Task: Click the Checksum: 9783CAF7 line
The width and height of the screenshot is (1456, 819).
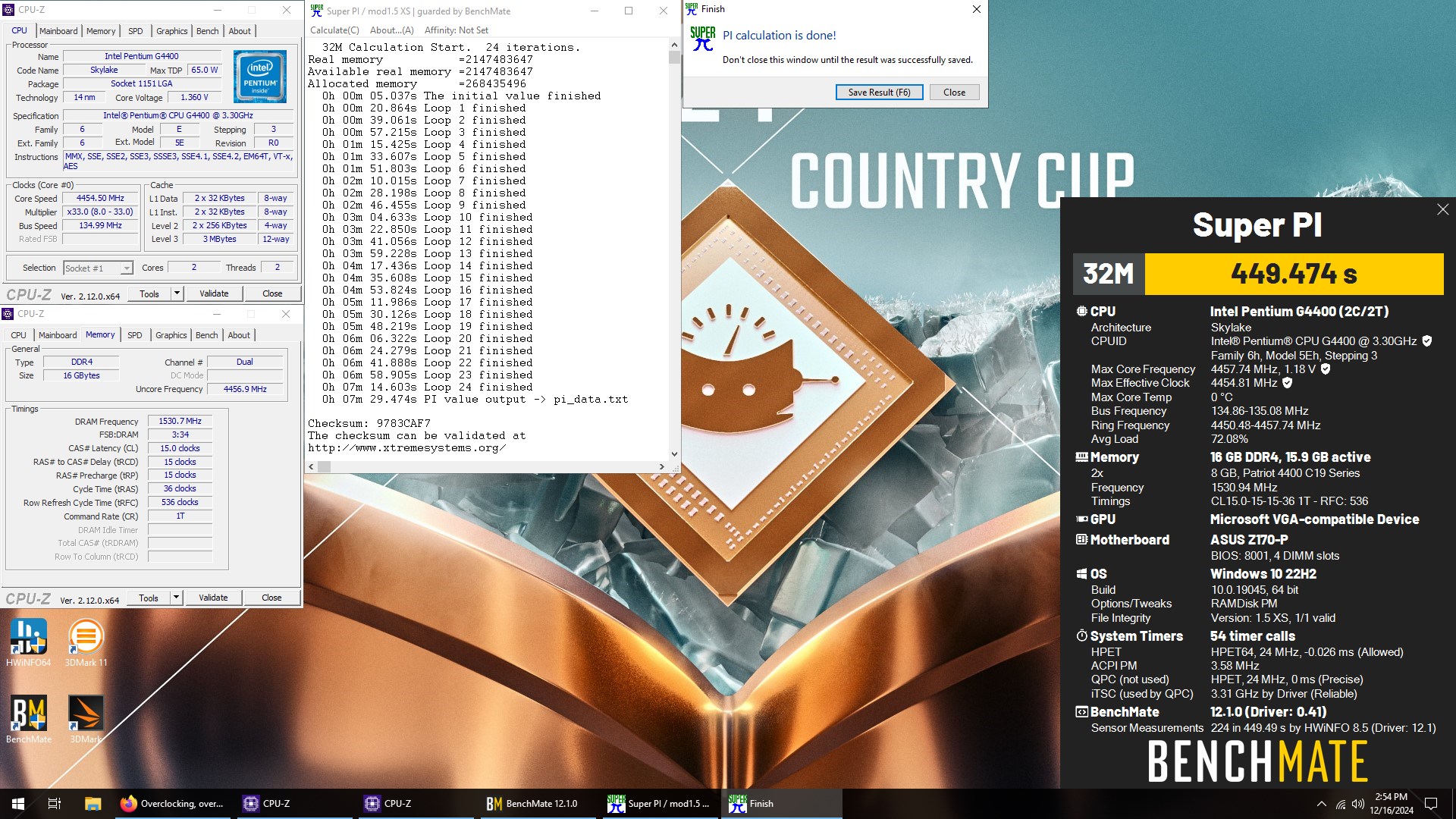Action: coord(369,423)
